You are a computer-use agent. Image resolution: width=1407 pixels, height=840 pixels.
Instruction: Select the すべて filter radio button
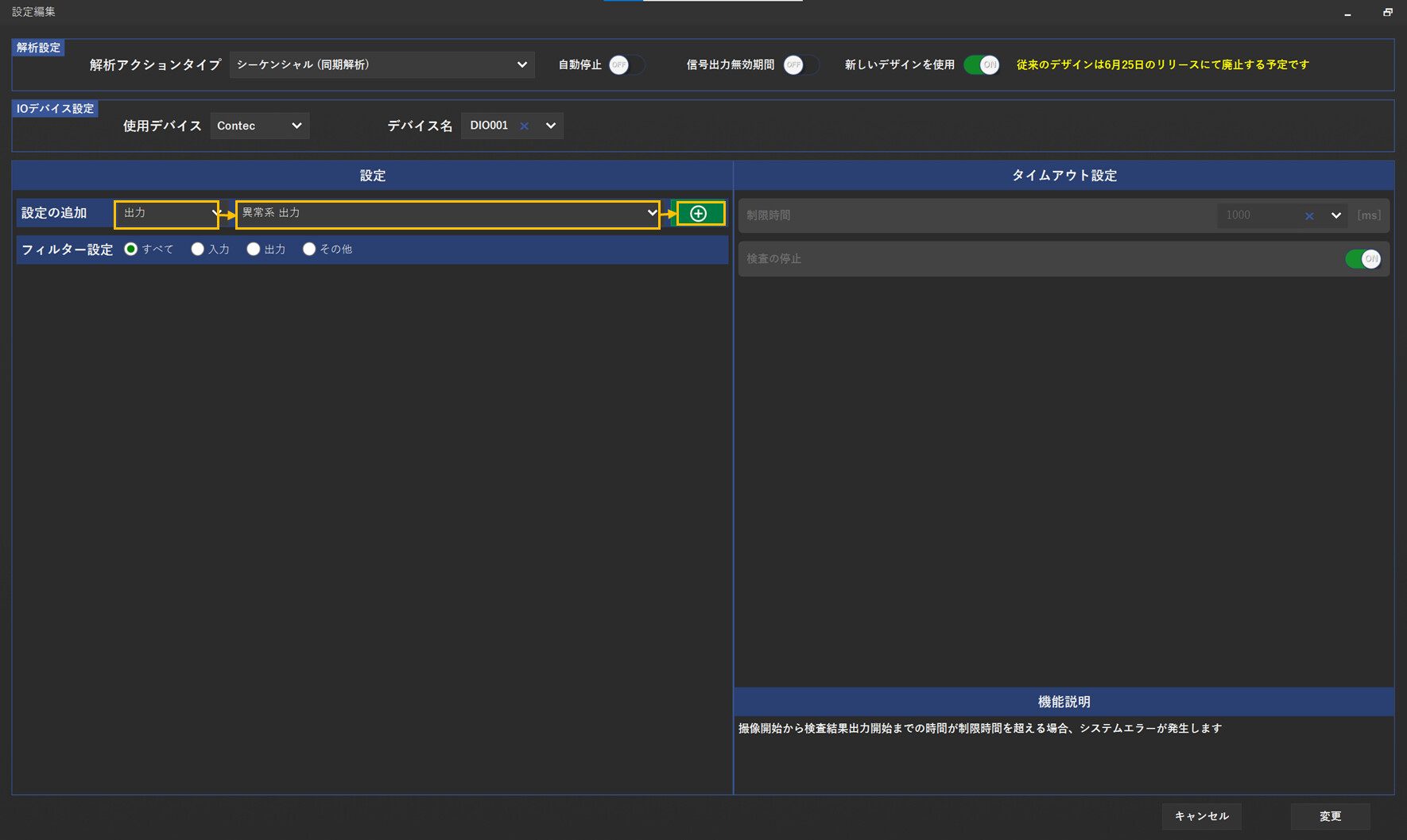click(131, 249)
